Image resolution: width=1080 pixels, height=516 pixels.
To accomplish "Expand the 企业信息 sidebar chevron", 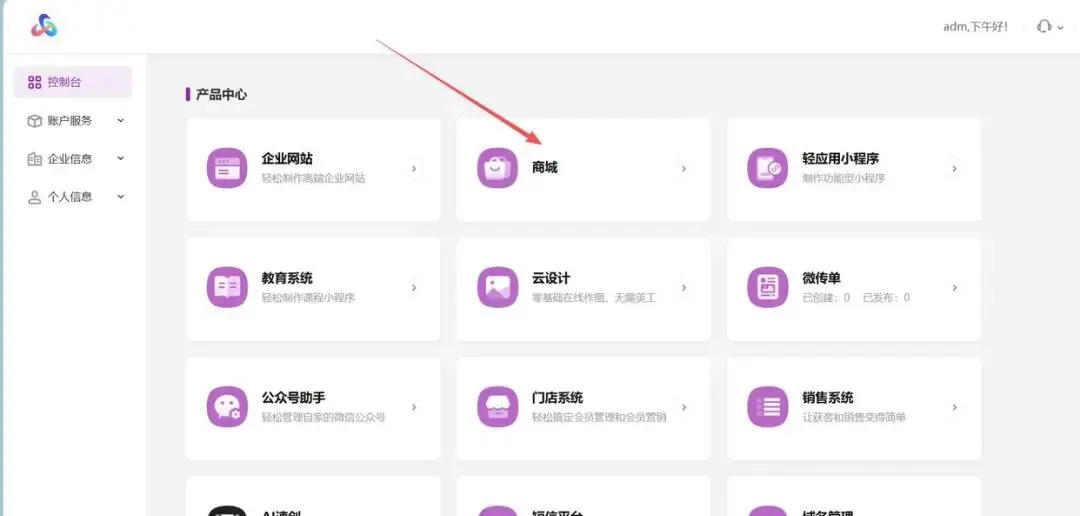I will [121, 158].
